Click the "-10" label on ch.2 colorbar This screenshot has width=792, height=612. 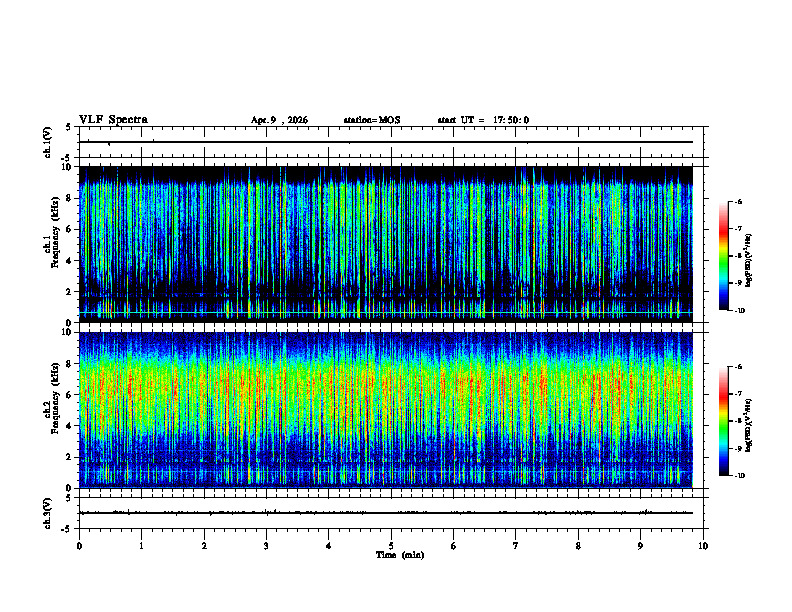[x=739, y=476]
